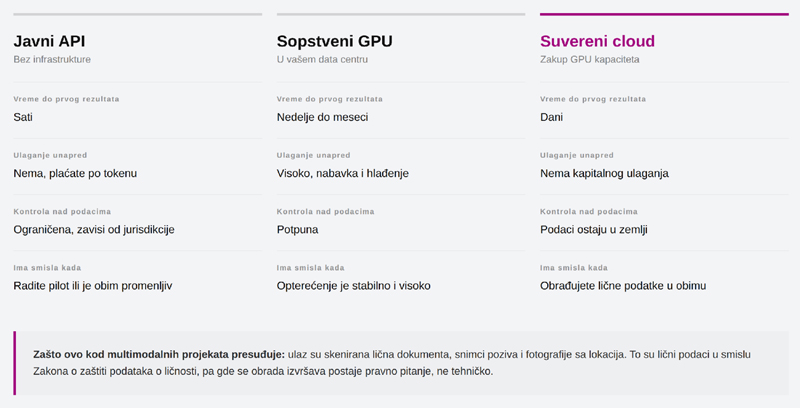Image resolution: width=800 pixels, height=408 pixels.
Task: Click the 'Dani' value under Suvereni cloud
Action: 552,117
